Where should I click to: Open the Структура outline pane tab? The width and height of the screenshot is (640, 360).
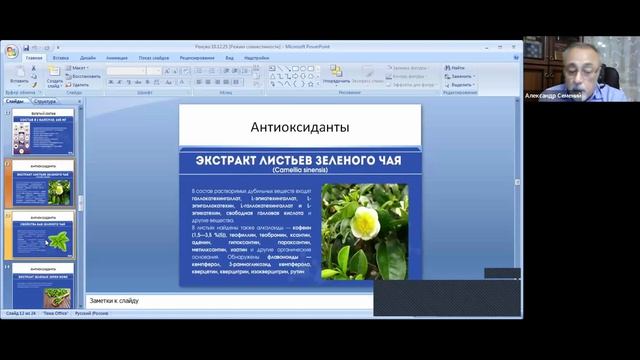pyautogui.click(x=44, y=101)
